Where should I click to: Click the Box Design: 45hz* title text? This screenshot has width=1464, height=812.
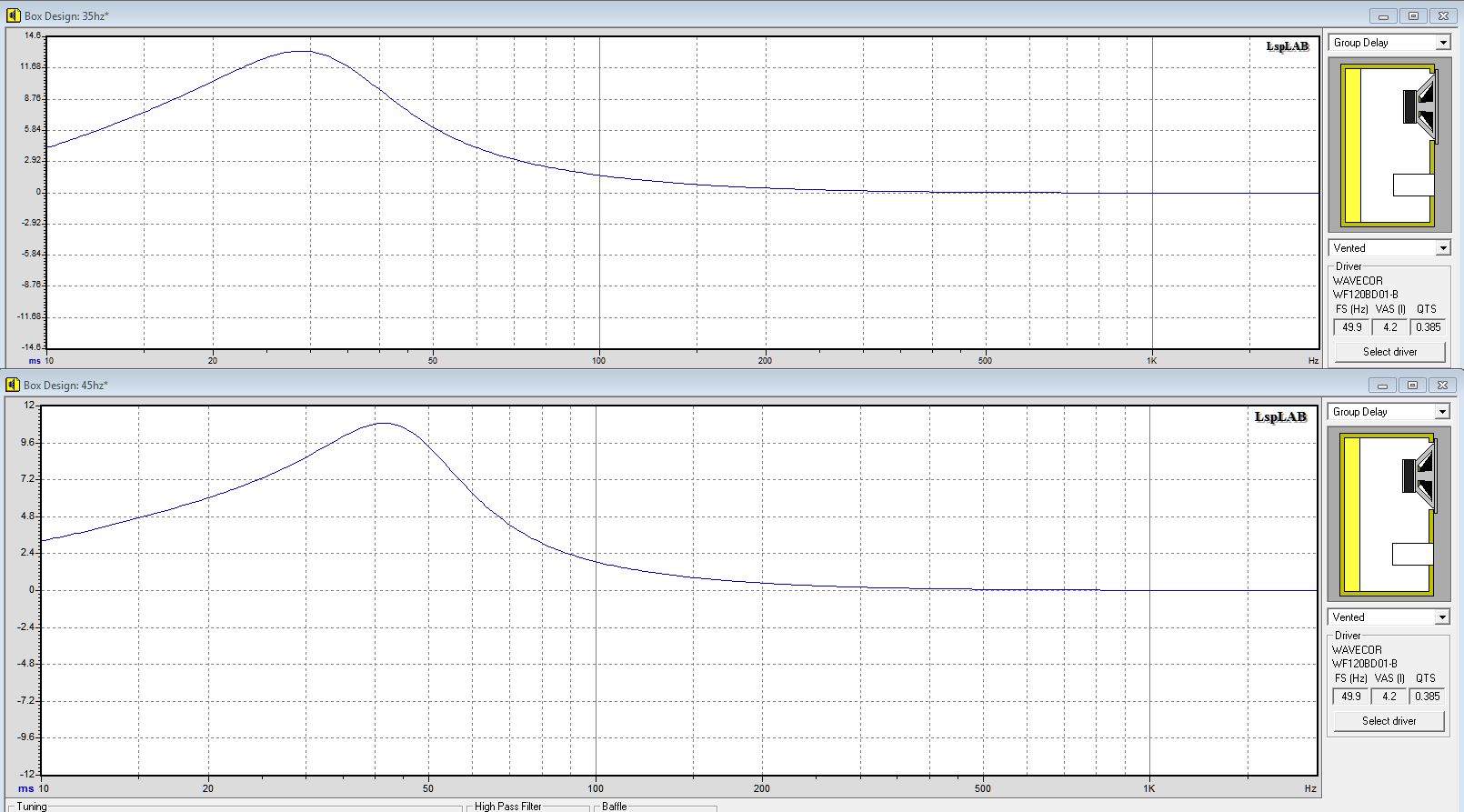65,386
